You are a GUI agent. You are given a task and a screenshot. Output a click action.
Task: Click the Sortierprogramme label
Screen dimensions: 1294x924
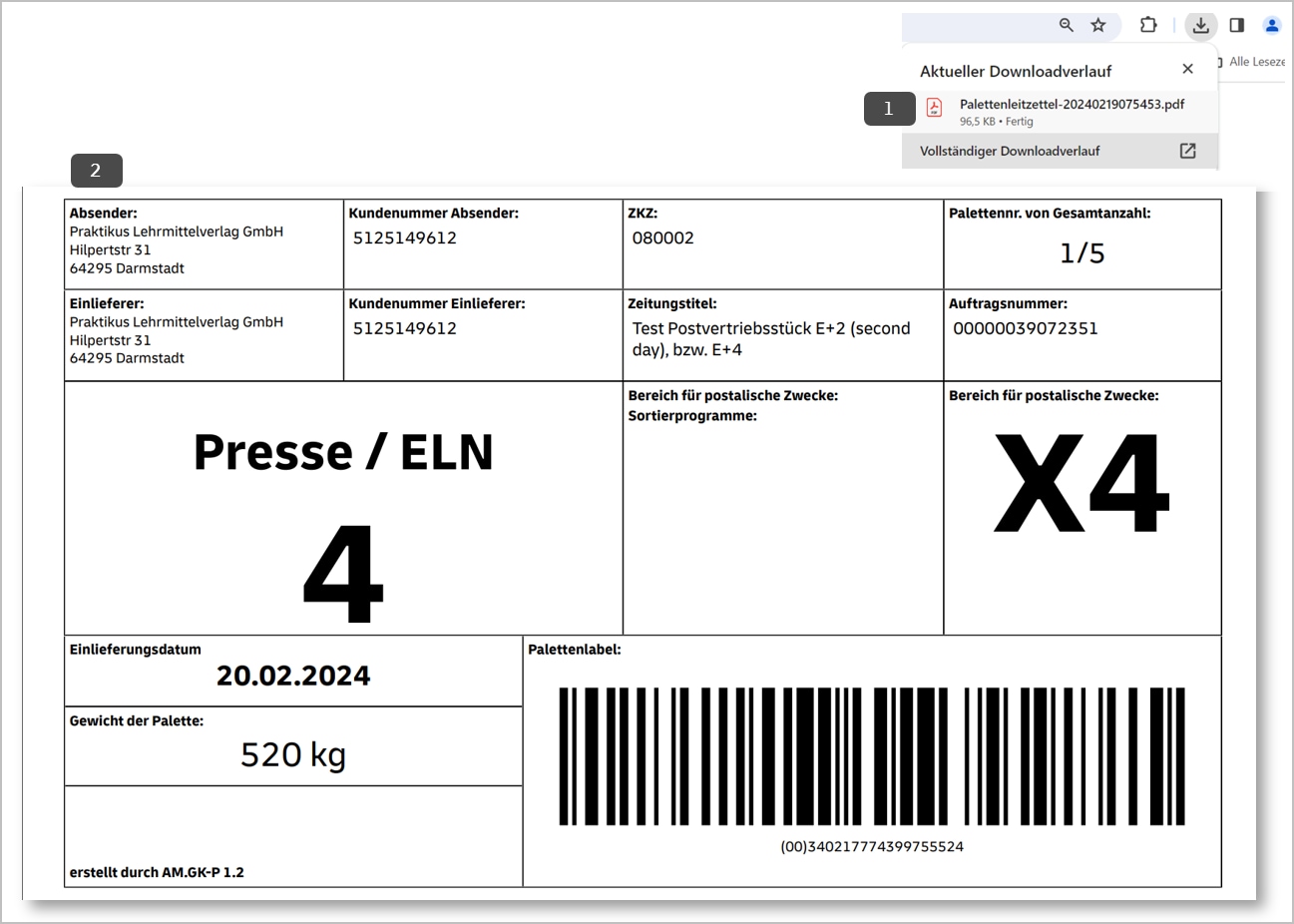(x=692, y=415)
